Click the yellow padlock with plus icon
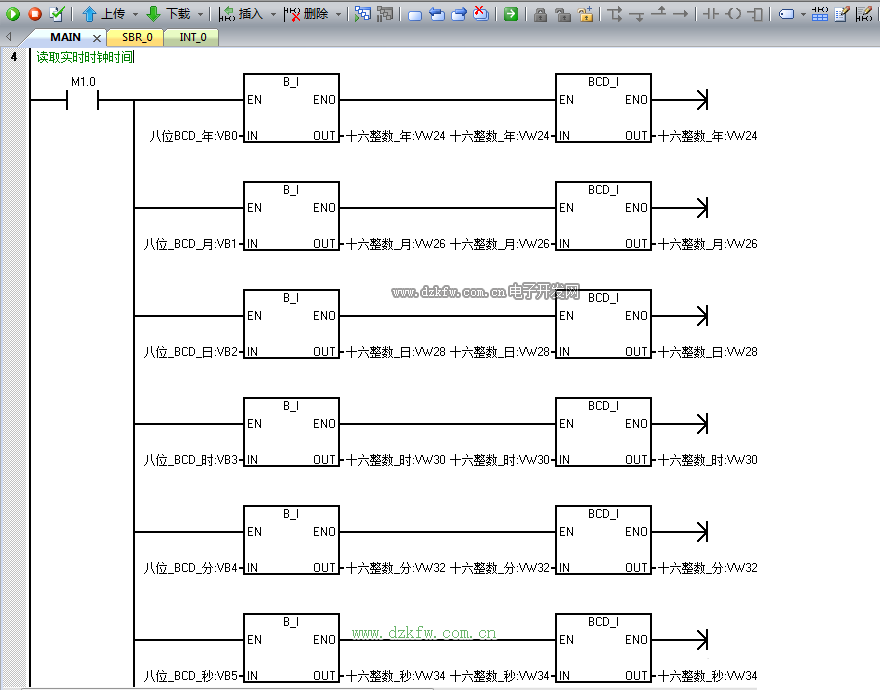This screenshot has width=880, height=690. click(586, 14)
